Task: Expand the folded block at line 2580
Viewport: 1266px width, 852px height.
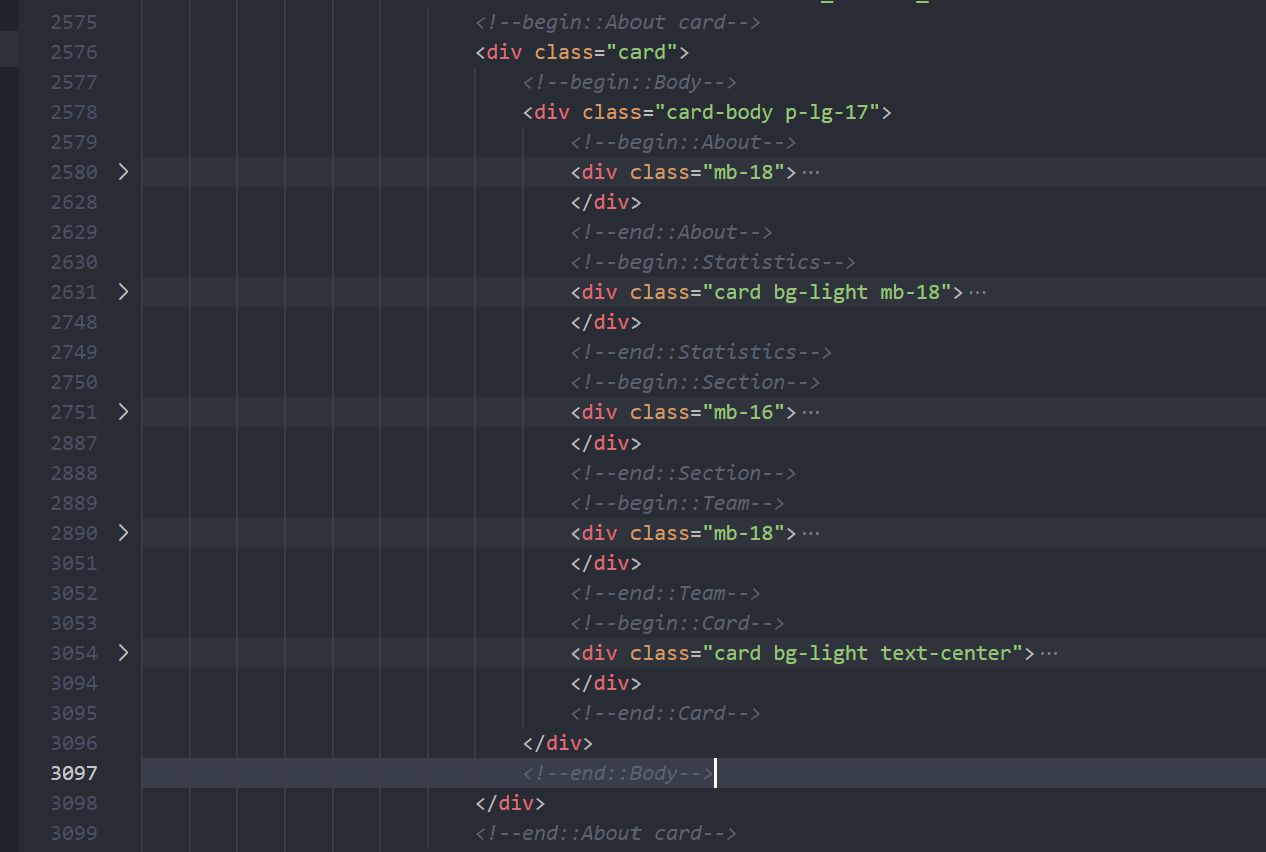Action: click(x=123, y=172)
